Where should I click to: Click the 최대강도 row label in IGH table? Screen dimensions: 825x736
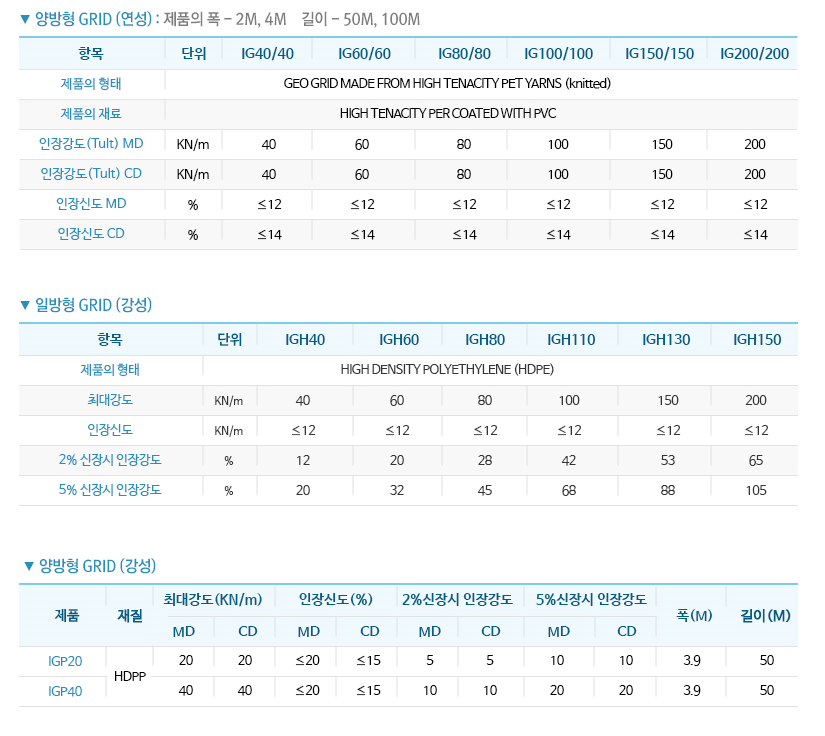[110, 400]
